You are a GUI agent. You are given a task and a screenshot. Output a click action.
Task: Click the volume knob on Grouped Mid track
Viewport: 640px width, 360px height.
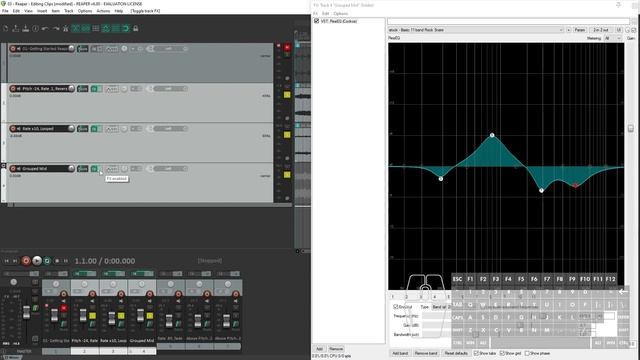tap(71, 169)
